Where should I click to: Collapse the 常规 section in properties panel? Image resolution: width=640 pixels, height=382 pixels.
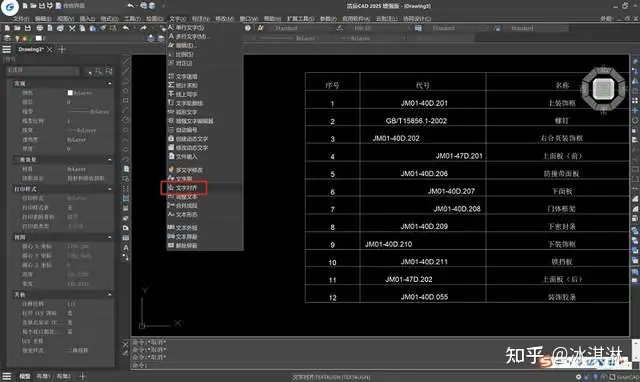109,83
